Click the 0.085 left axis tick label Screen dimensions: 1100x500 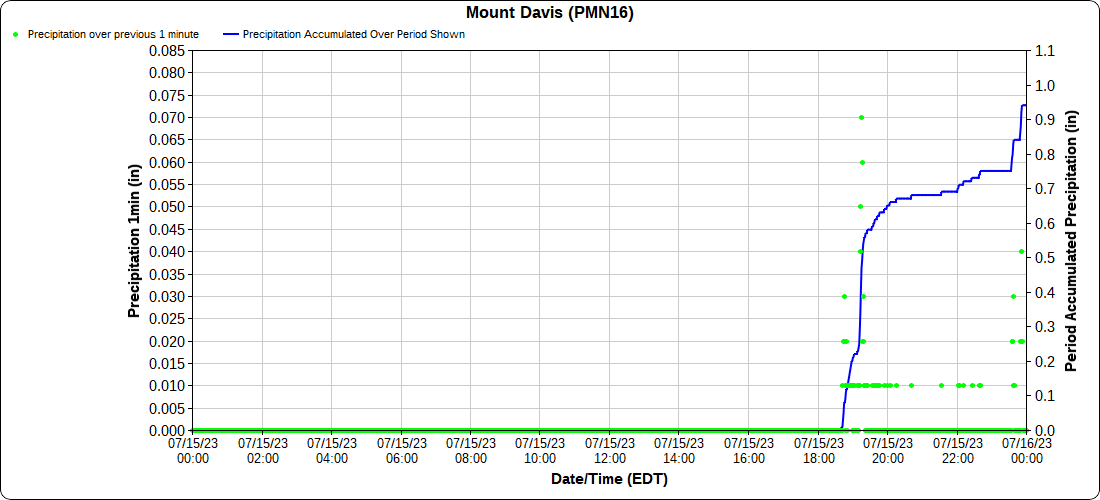(x=166, y=50)
